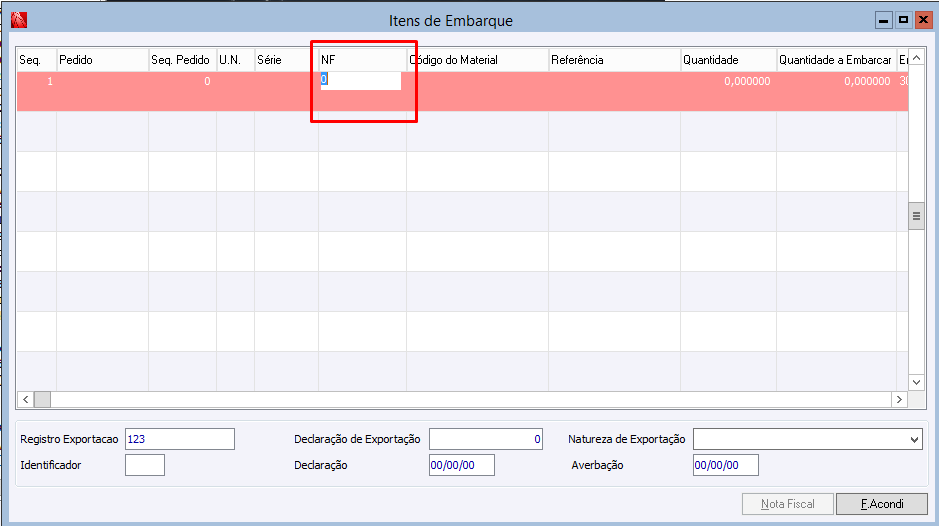
Task: Click the horizontal scrollbar left arrow
Action: (x=25, y=399)
